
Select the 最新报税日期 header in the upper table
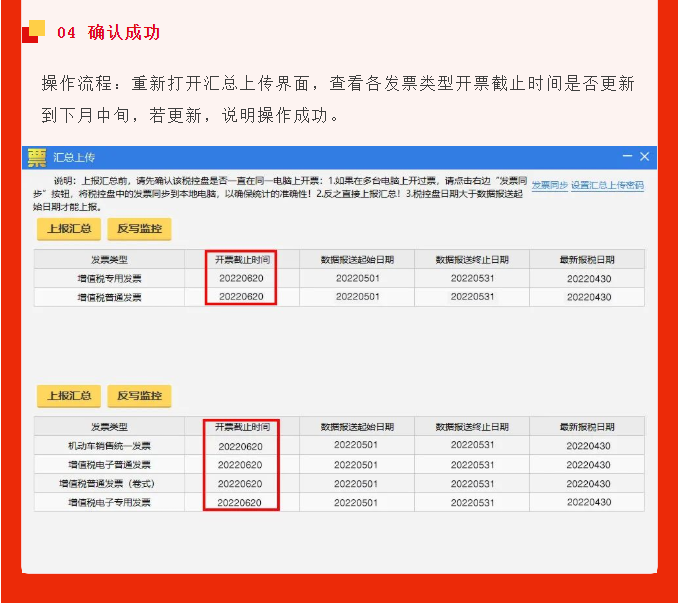click(587, 260)
